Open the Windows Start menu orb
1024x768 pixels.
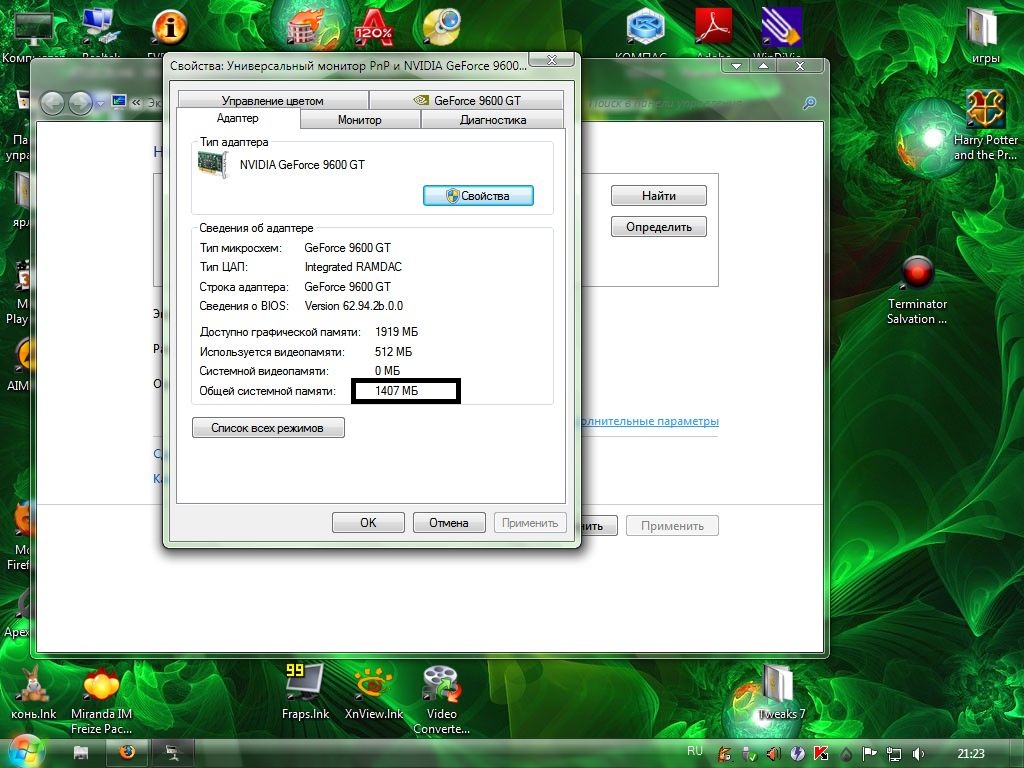(x=26, y=750)
